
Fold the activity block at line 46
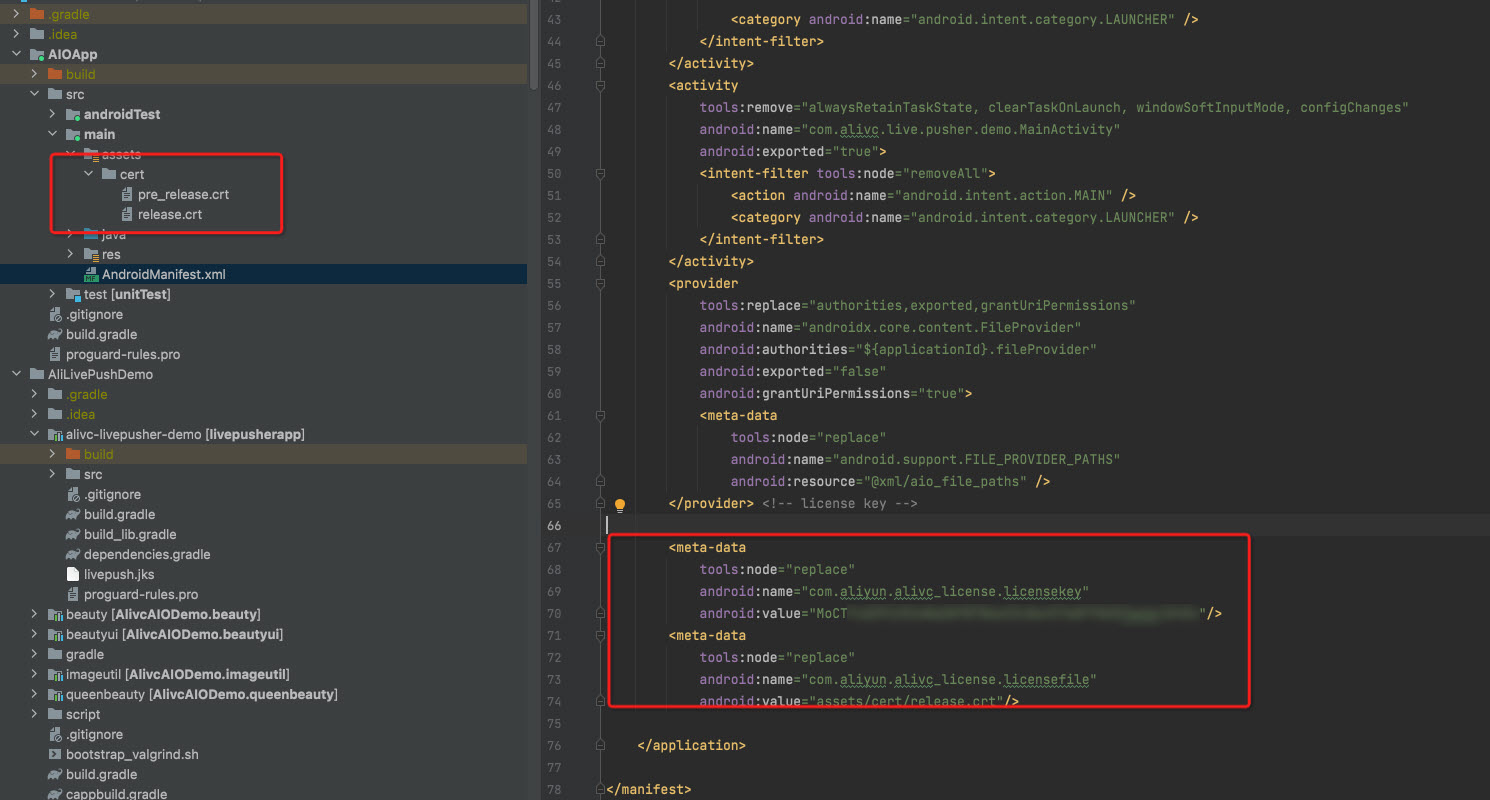600,86
